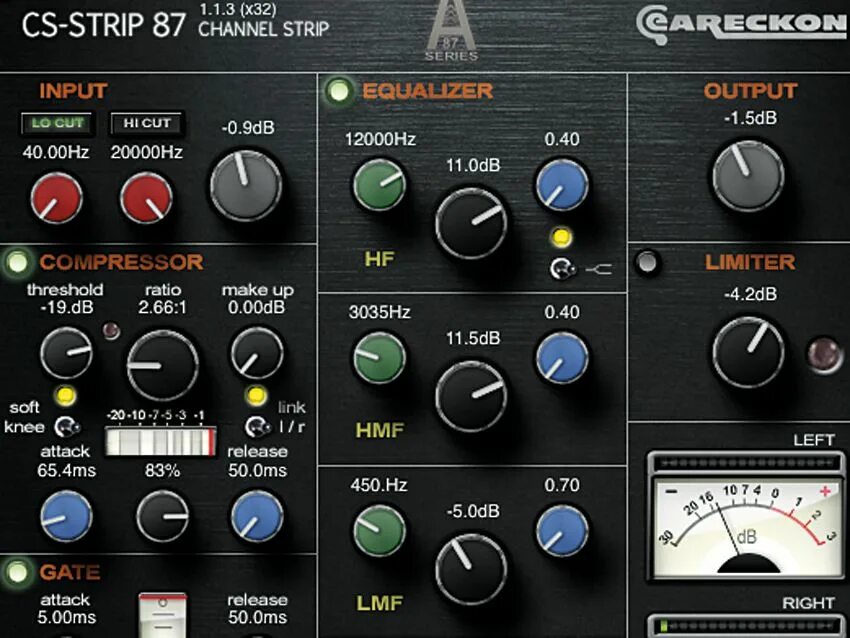
Task: Click the RIGHT channel LED level strip
Action: pos(746,626)
